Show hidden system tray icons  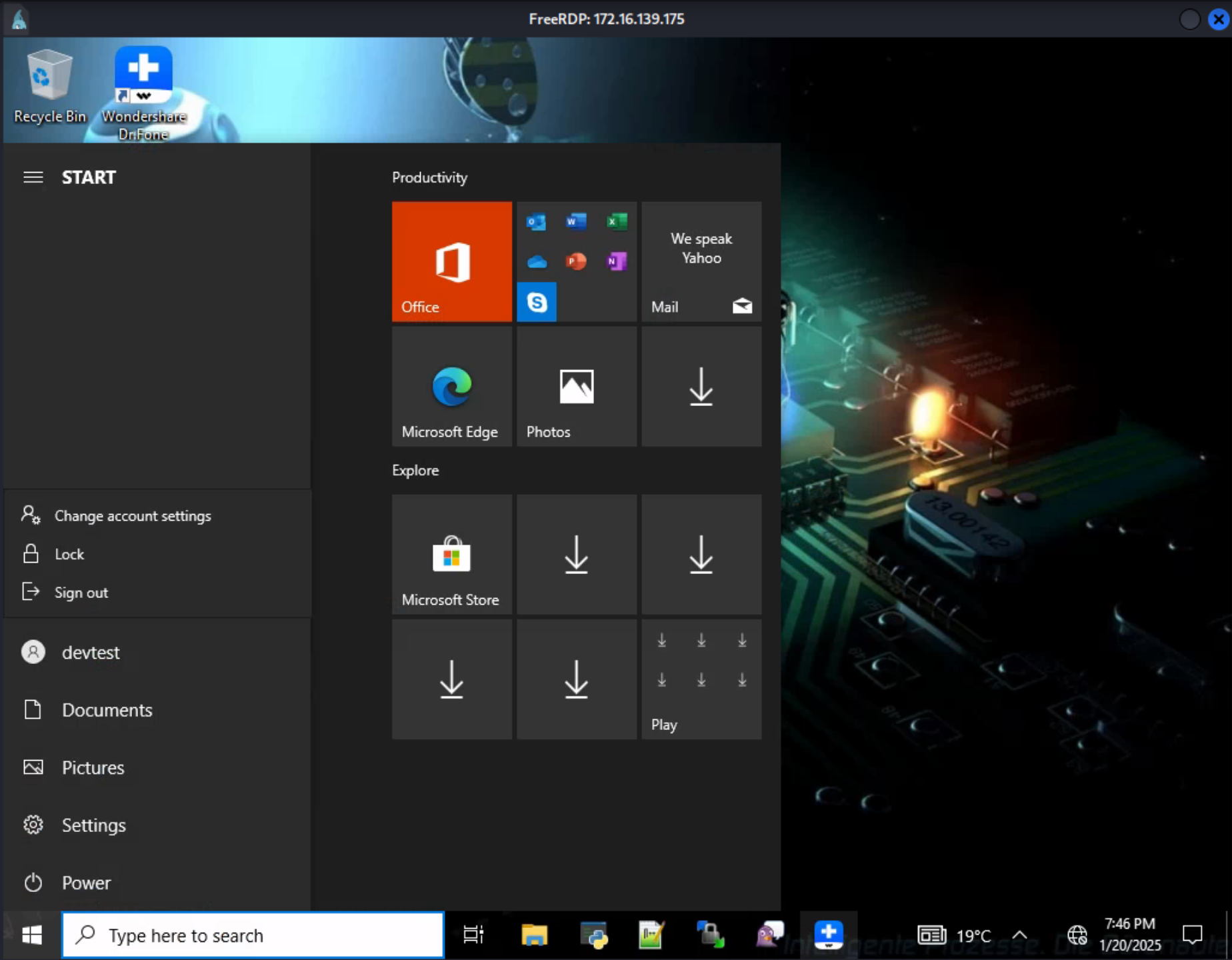click(x=1019, y=935)
